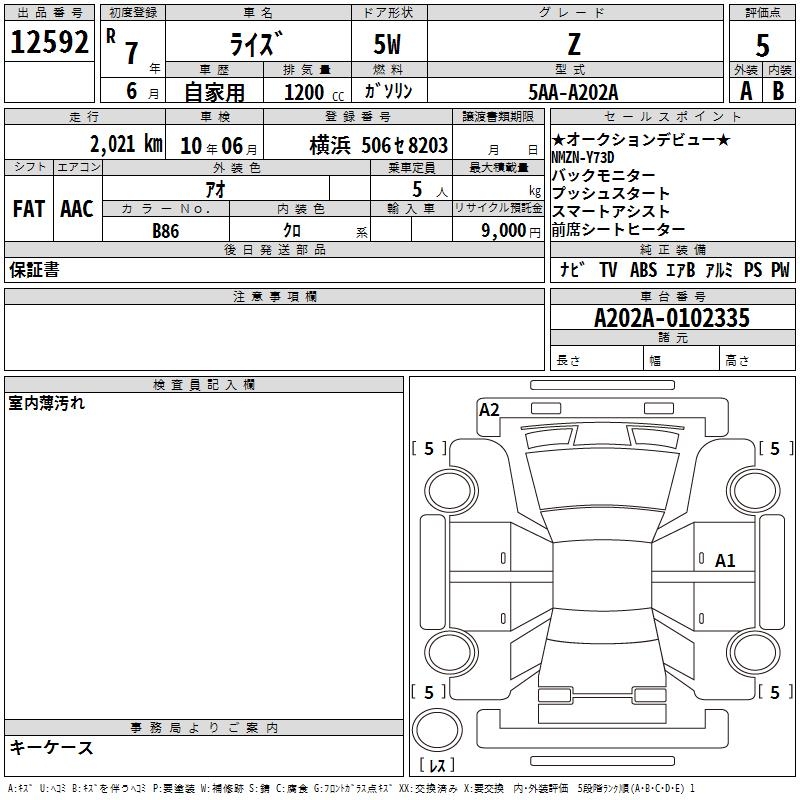Click the overall evaluation score 5

click(762, 45)
